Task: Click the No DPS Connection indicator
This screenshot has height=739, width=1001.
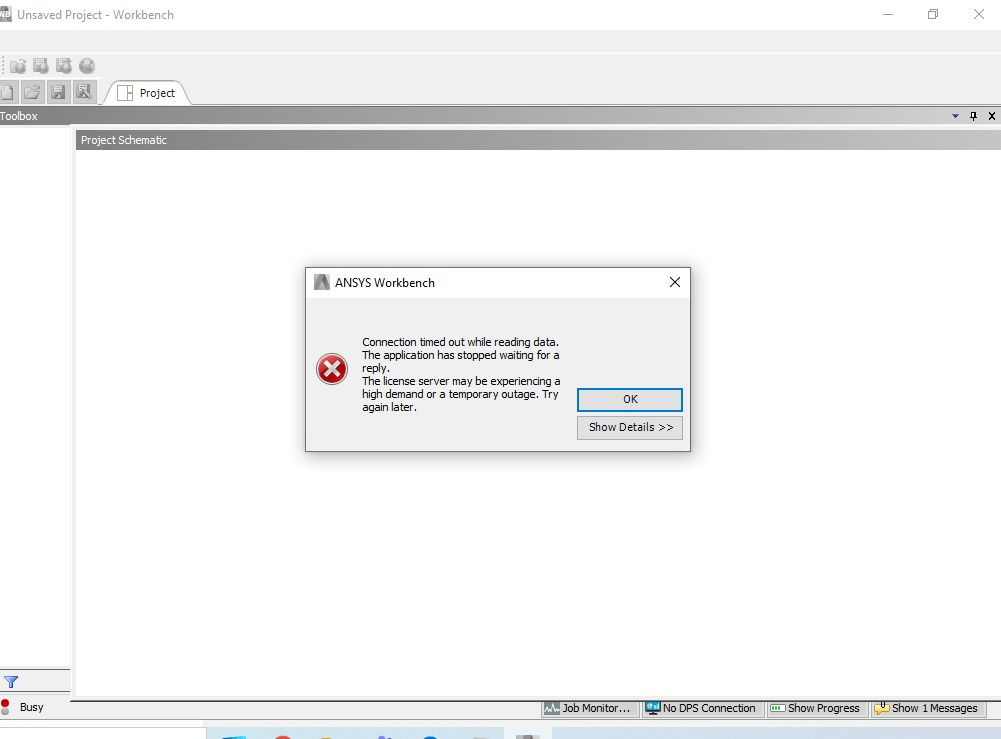Action: point(702,708)
